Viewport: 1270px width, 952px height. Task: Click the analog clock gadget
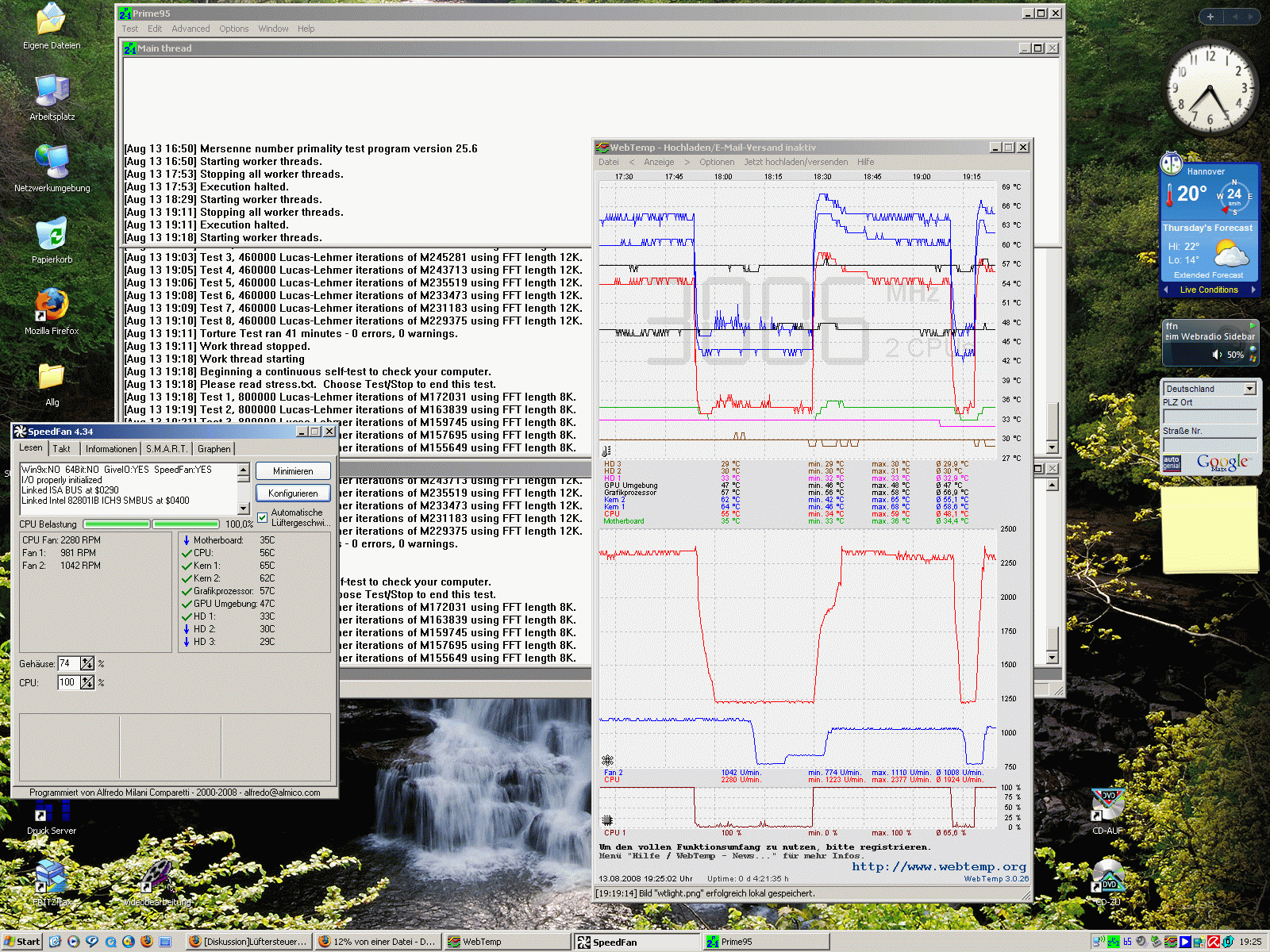coord(1210,88)
